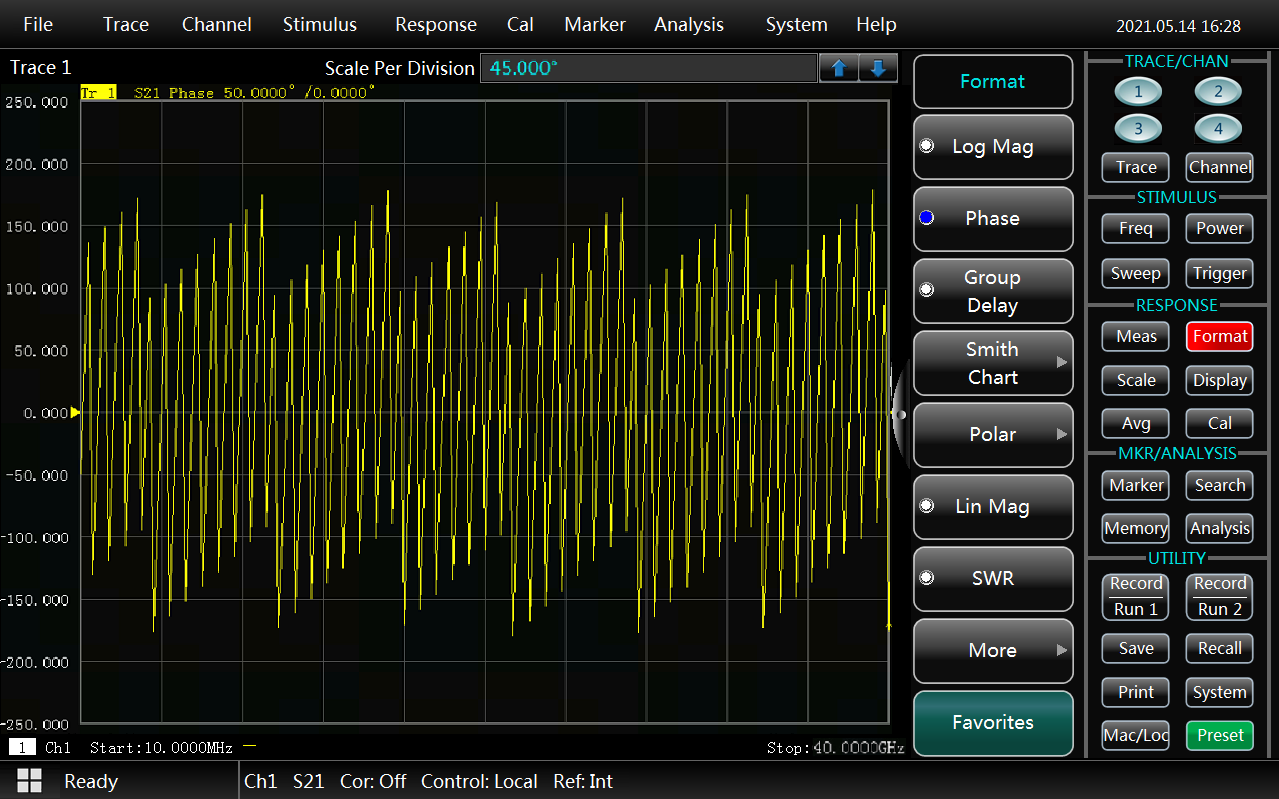Click the red Format button

click(1220, 336)
